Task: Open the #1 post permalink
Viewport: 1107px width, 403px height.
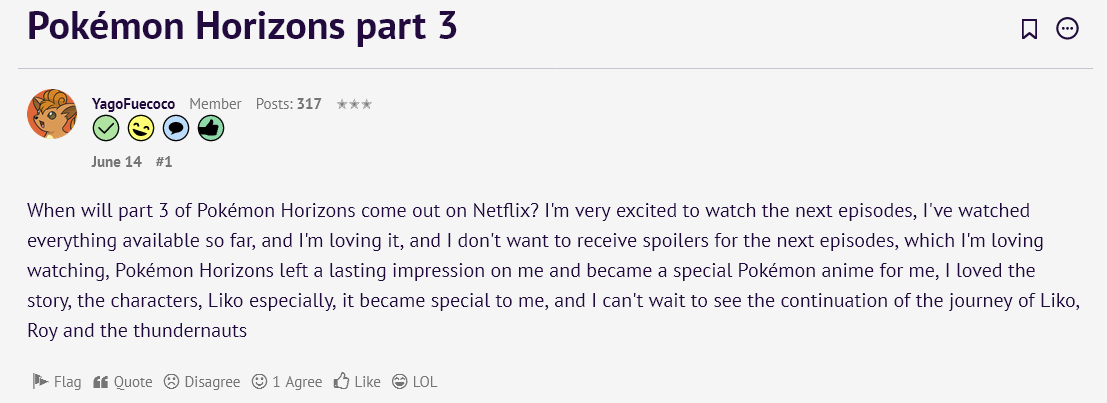Action: [164, 161]
